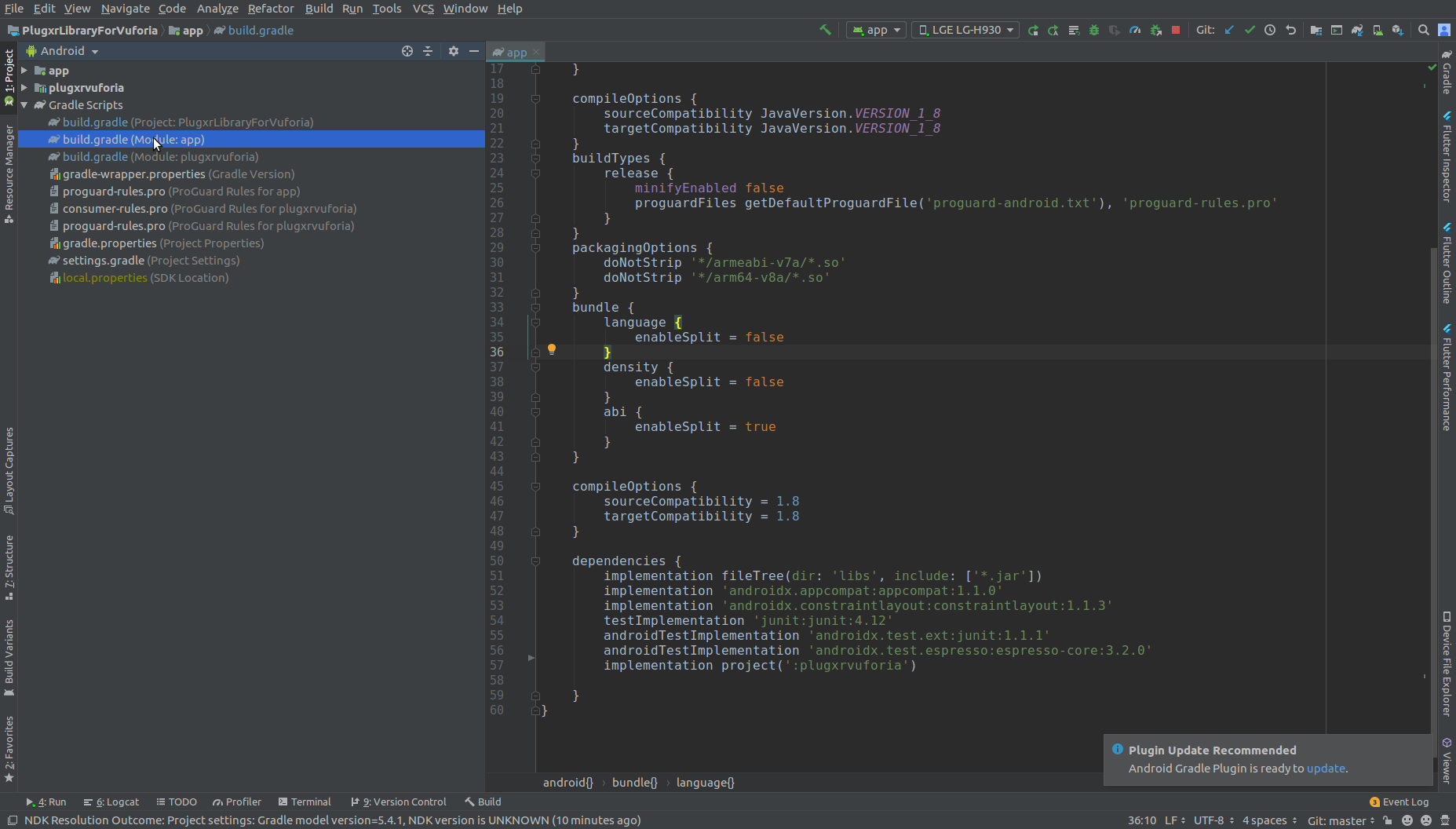
Task: Click the red Stop button
Action: pyautogui.click(x=1176, y=30)
